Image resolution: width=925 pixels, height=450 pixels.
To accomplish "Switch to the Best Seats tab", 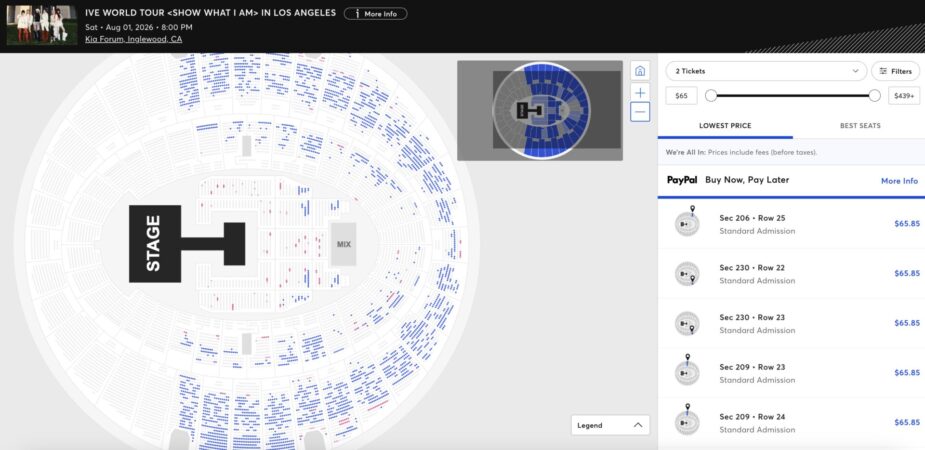I will pyautogui.click(x=860, y=126).
